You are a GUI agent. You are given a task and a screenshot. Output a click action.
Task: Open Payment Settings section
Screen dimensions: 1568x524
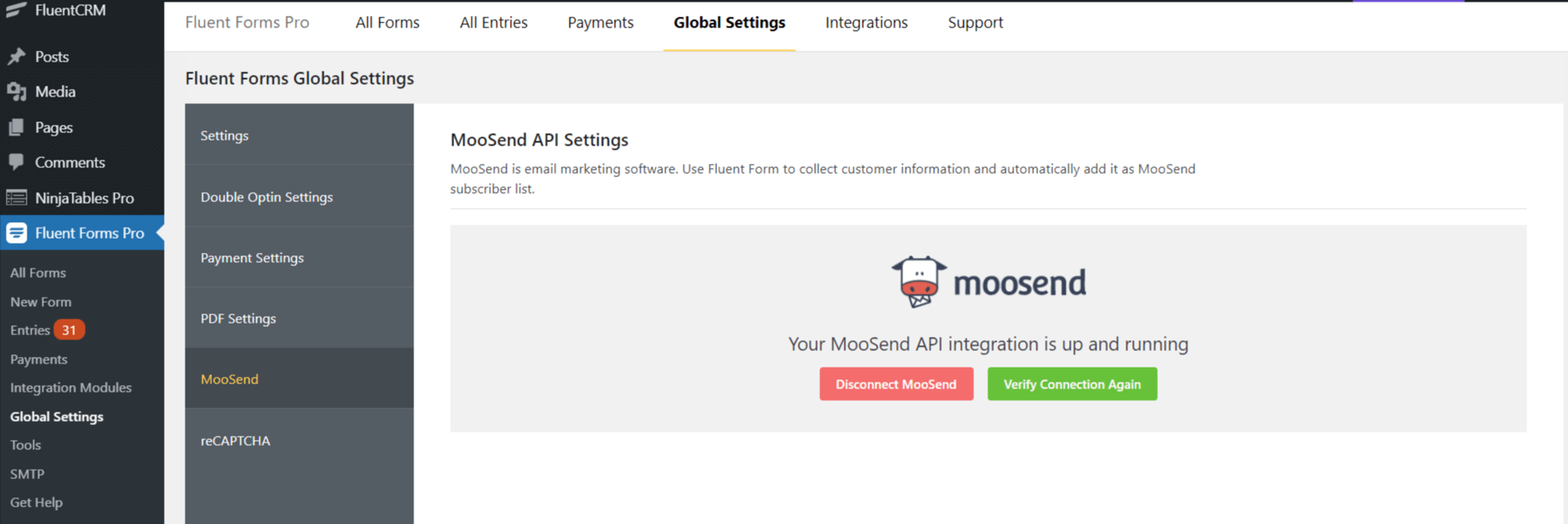(299, 257)
